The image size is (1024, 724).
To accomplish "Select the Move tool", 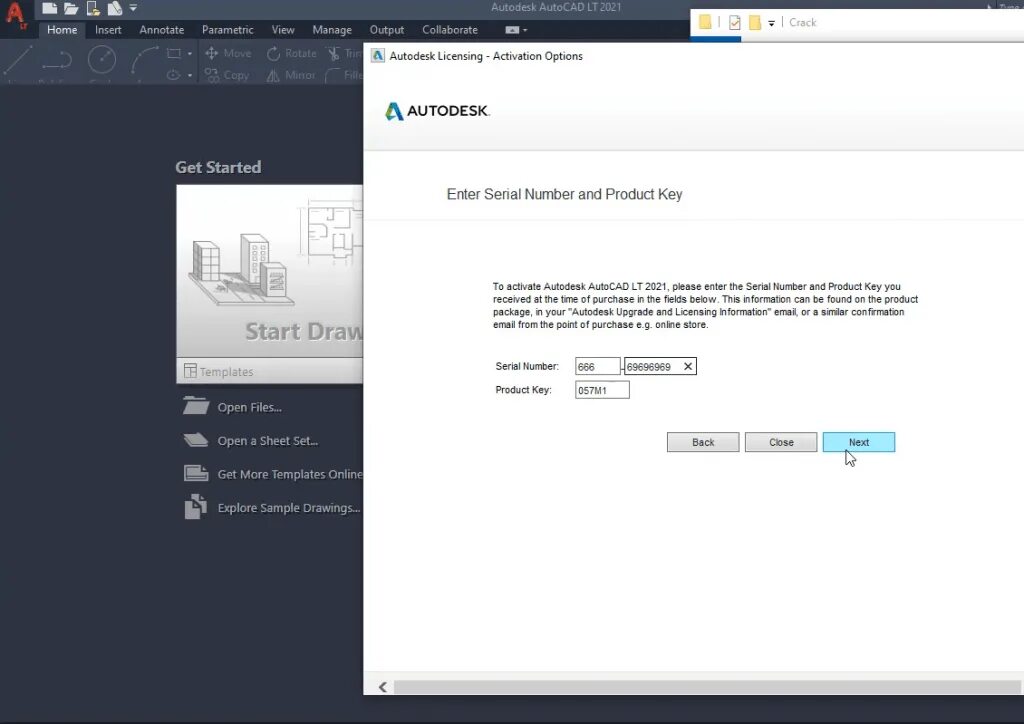I will point(228,54).
